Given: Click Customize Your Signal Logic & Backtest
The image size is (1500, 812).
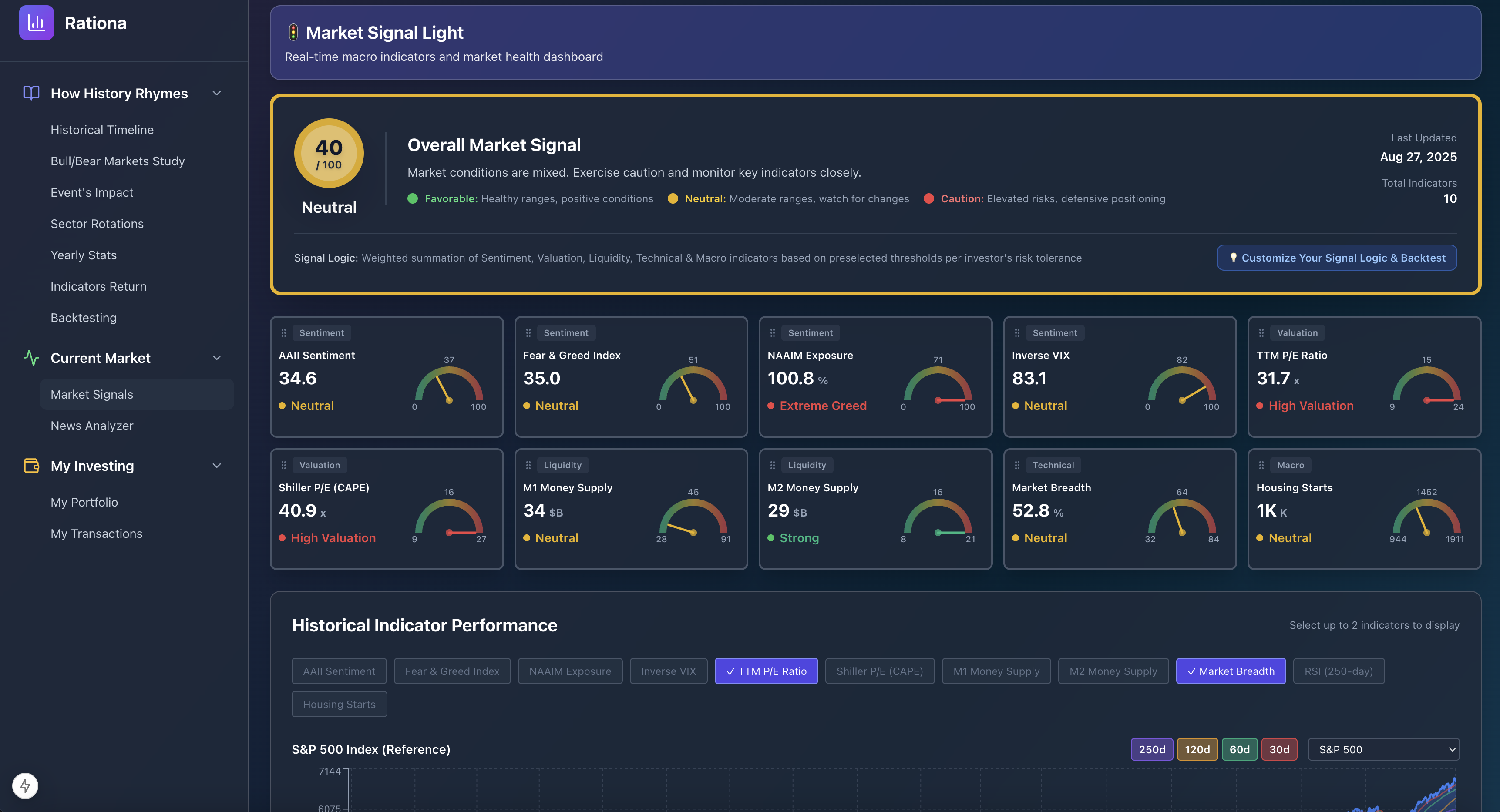Looking at the screenshot, I should (1336, 257).
